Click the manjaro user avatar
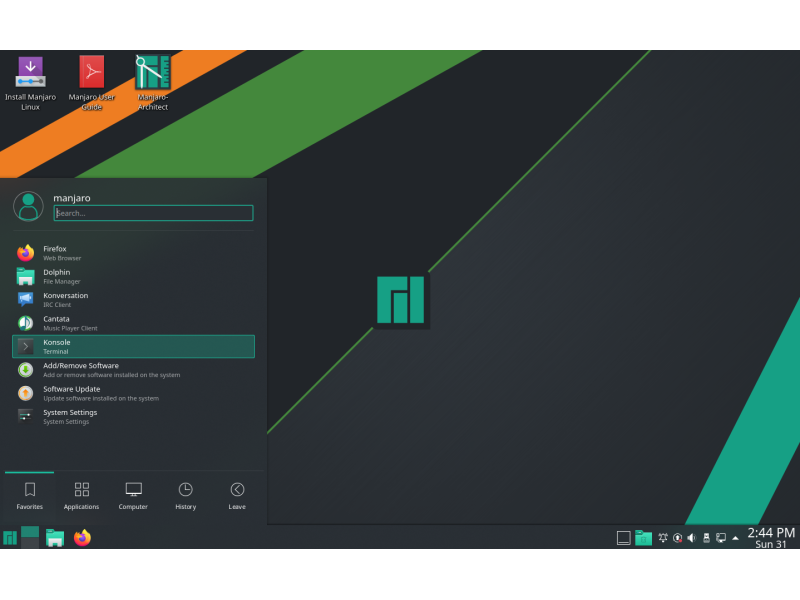 click(28, 206)
